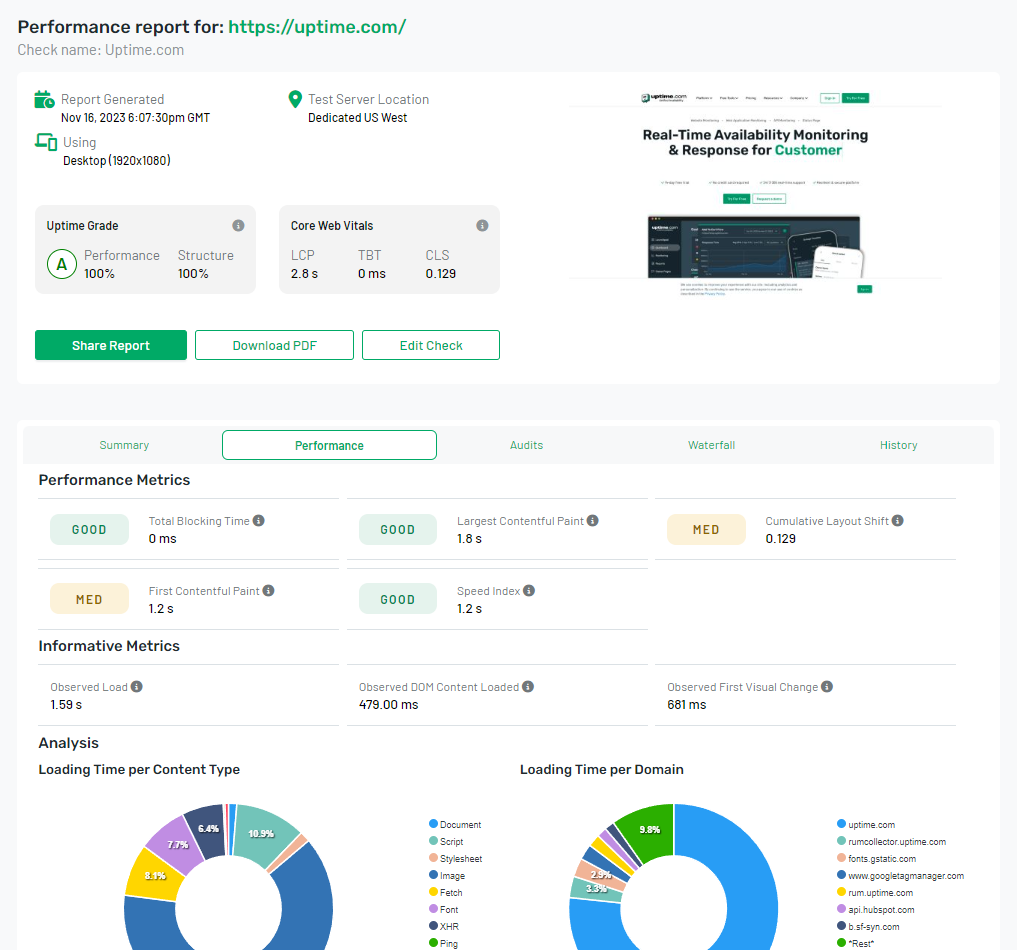
Task: Click the Total Blocking Time info icon
Action: point(260,520)
